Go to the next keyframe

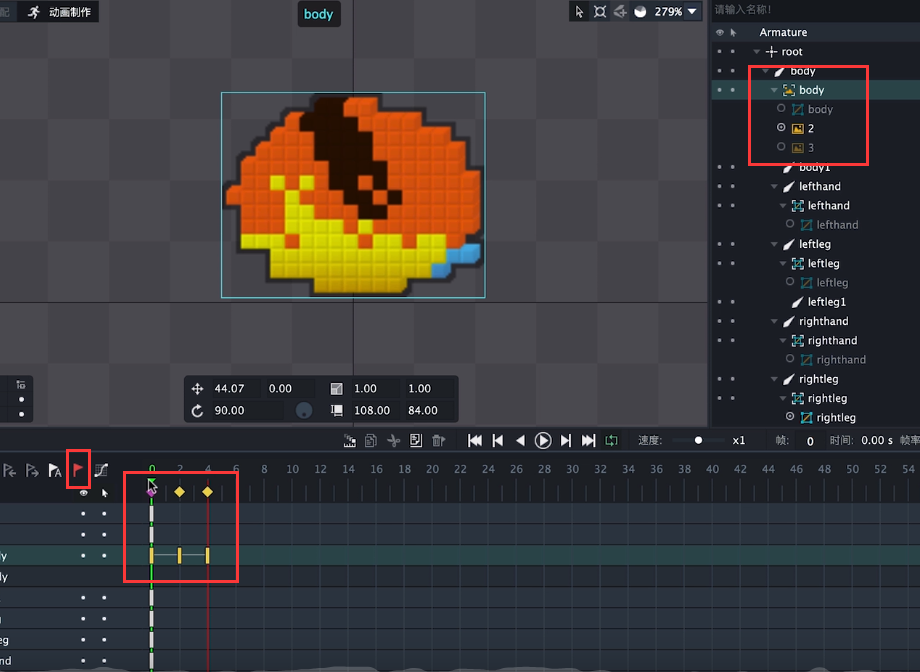coord(566,441)
